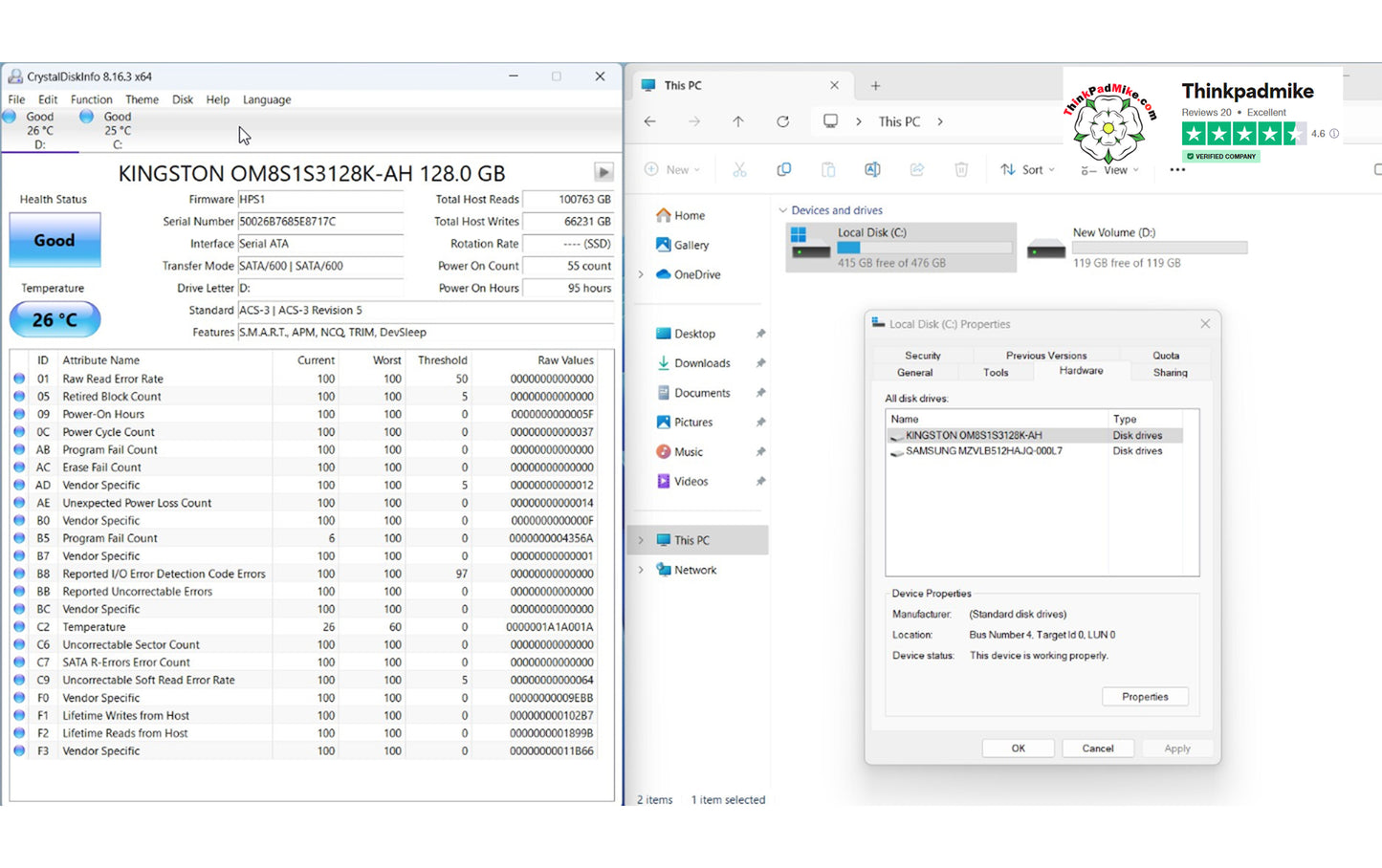Switch to the Security tab in Properties
The height and width of the screenshot is (868, 1382).
click(x=923, y=356)
